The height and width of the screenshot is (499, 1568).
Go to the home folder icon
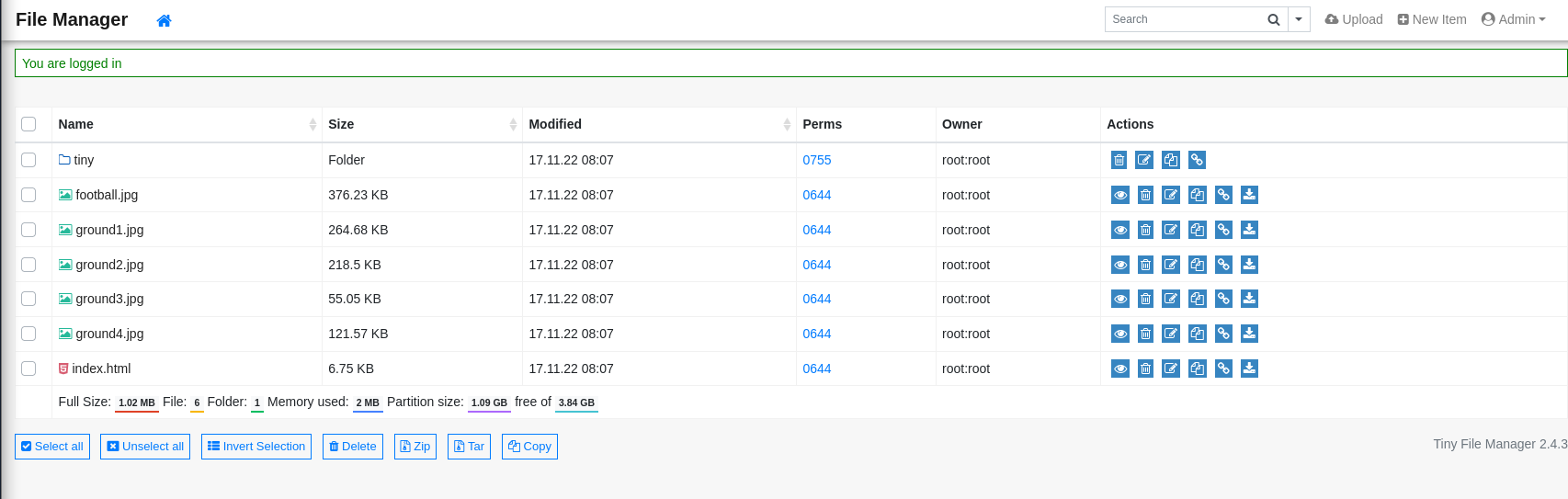(164, 20)
